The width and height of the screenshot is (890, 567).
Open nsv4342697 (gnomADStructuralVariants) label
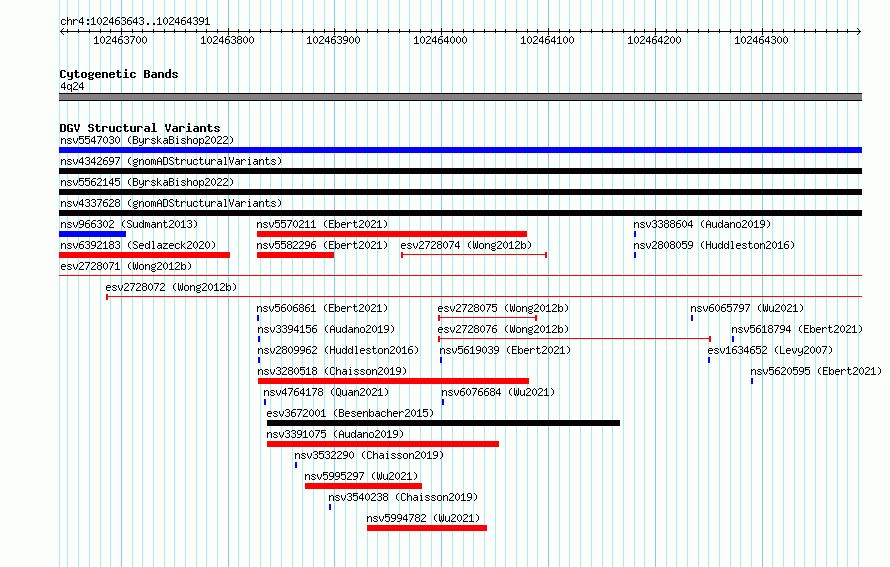tap(171, 161)
